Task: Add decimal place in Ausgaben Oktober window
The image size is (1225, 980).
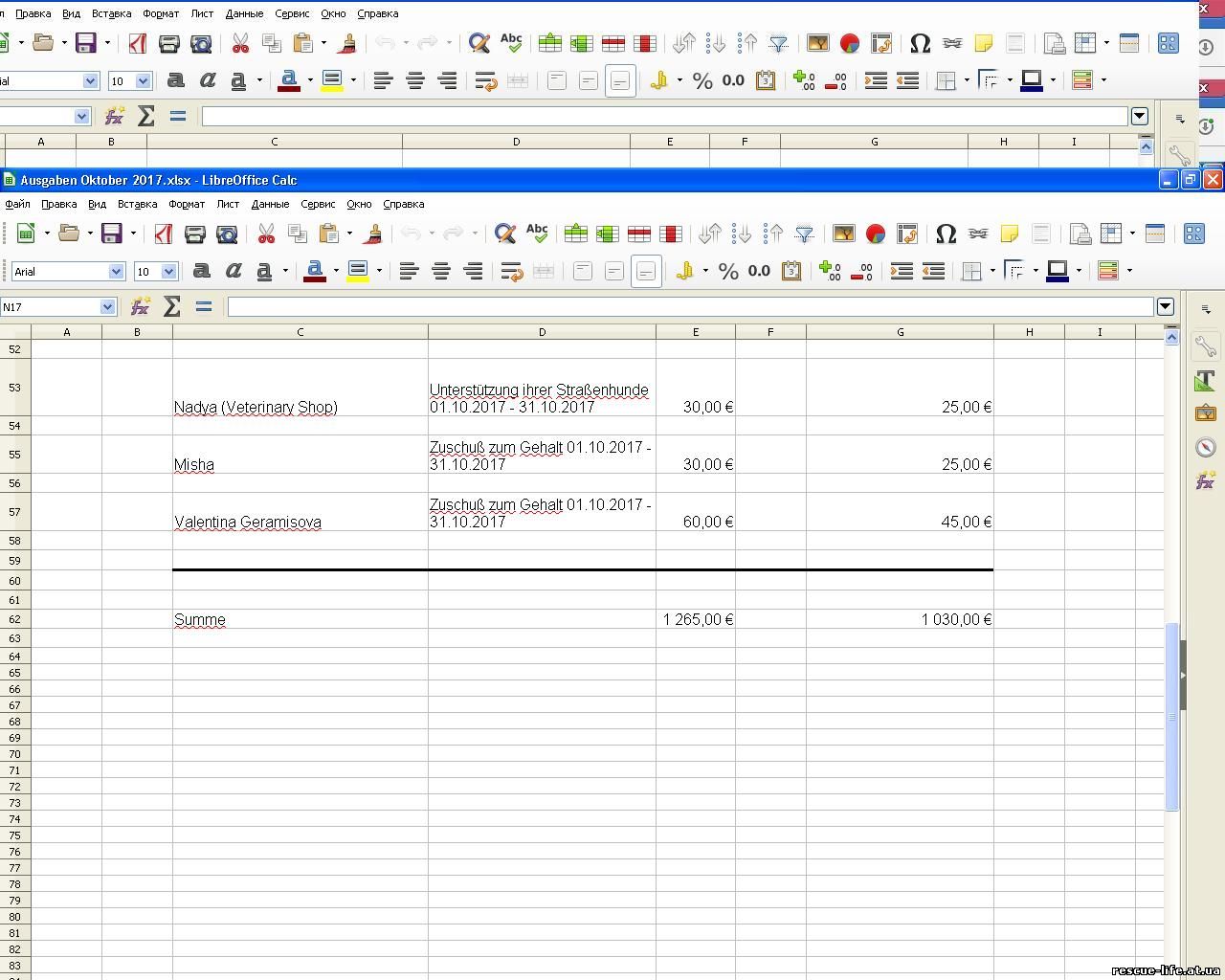Action: pyautogui.click(x=831, y=272)
